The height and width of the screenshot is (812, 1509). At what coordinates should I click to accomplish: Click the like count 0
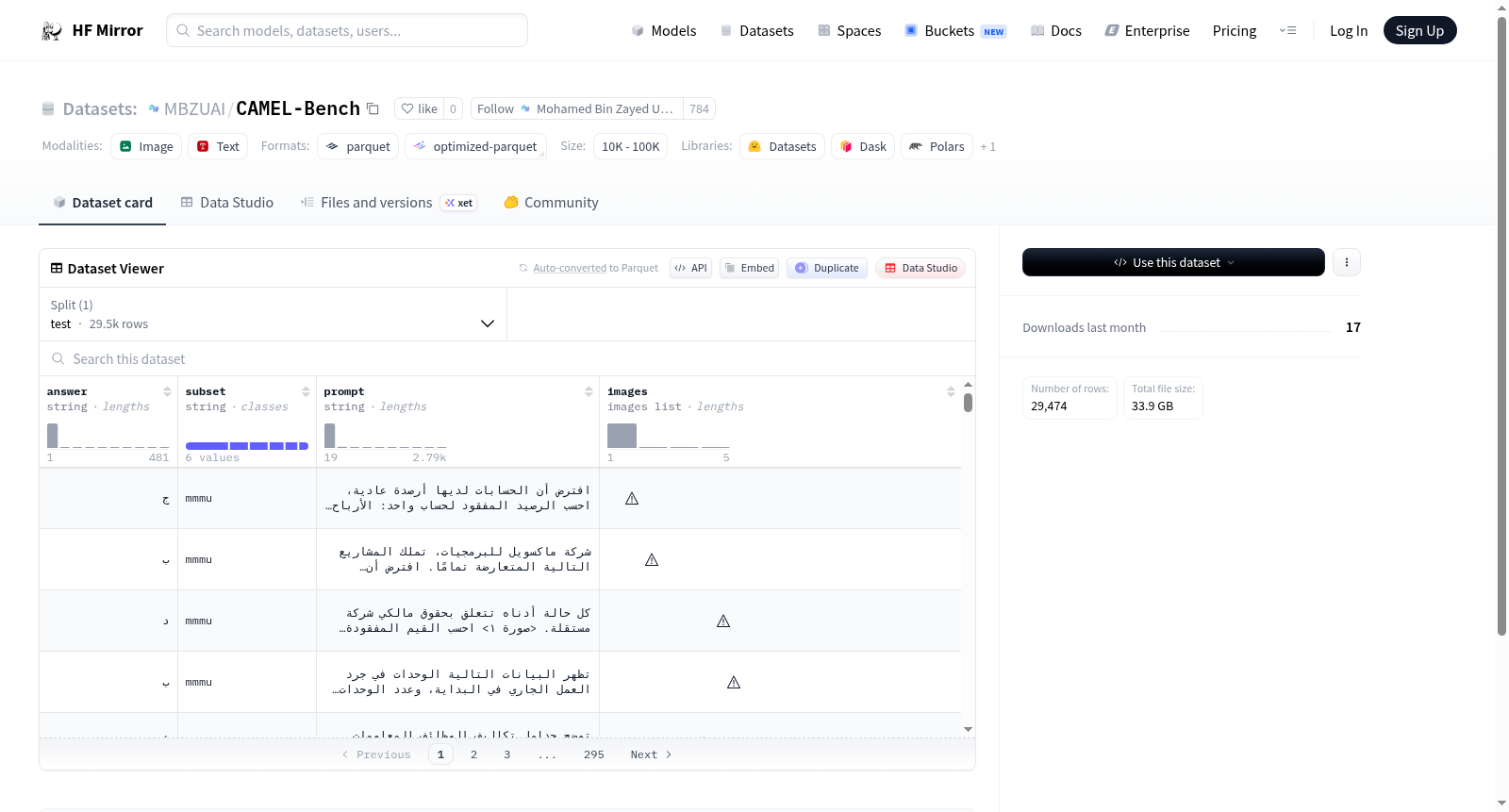[x=453, y=108]
